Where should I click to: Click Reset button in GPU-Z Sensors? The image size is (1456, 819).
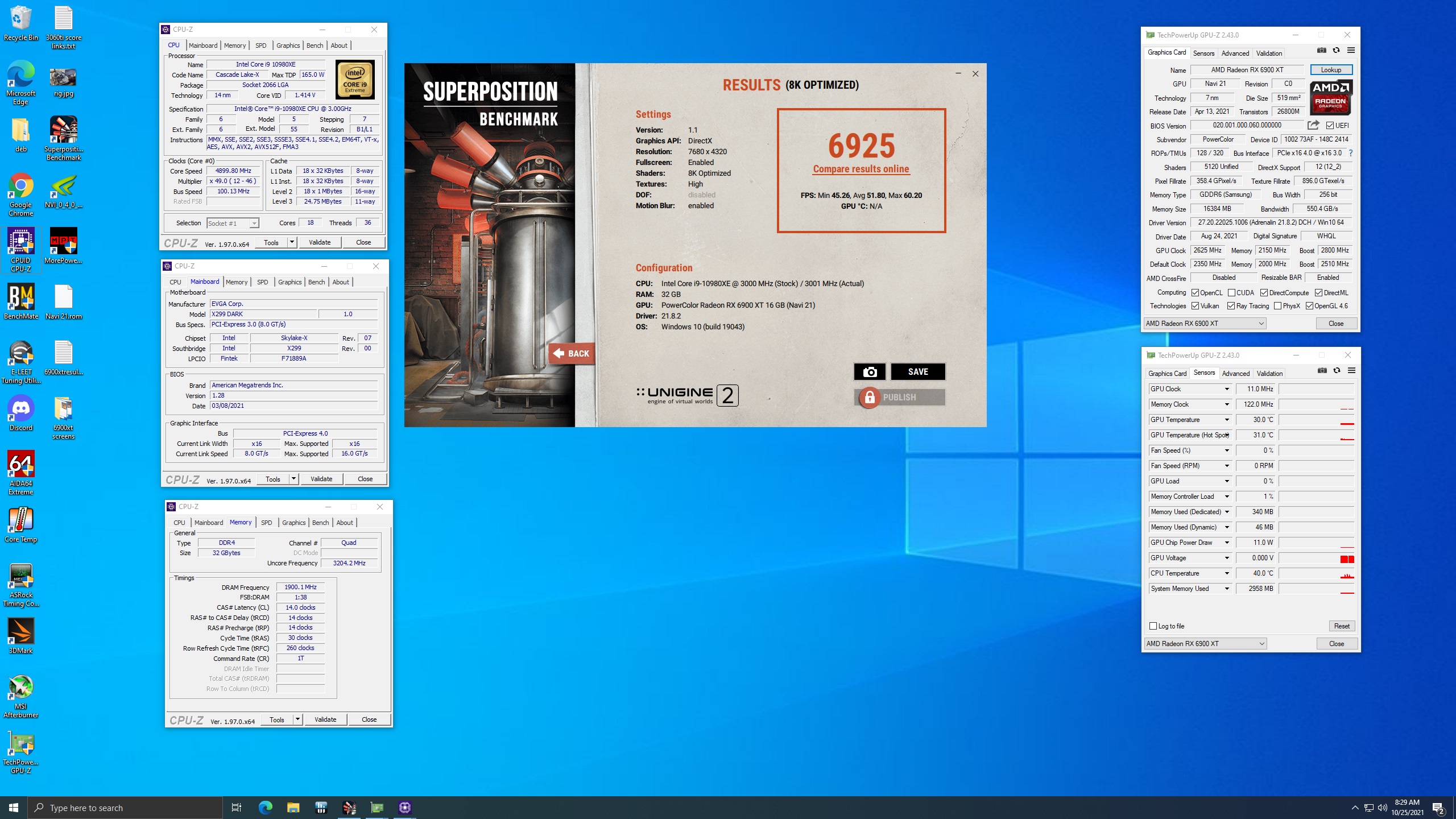[x=1342, y=626]
